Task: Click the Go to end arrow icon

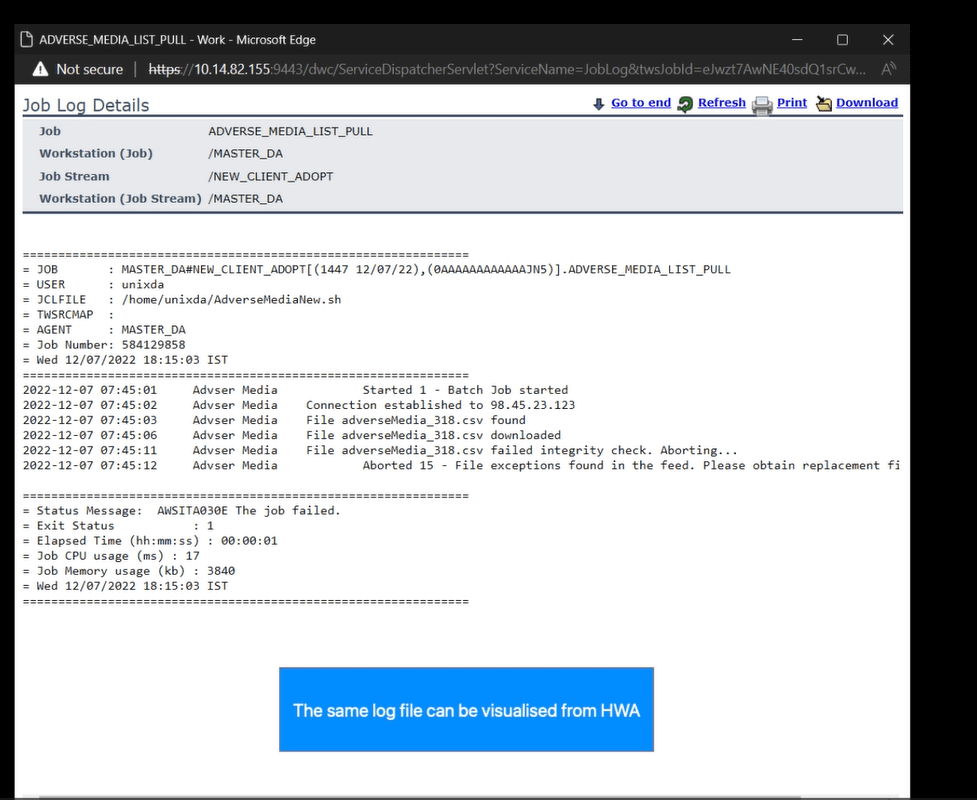Action: pos(598,104)
